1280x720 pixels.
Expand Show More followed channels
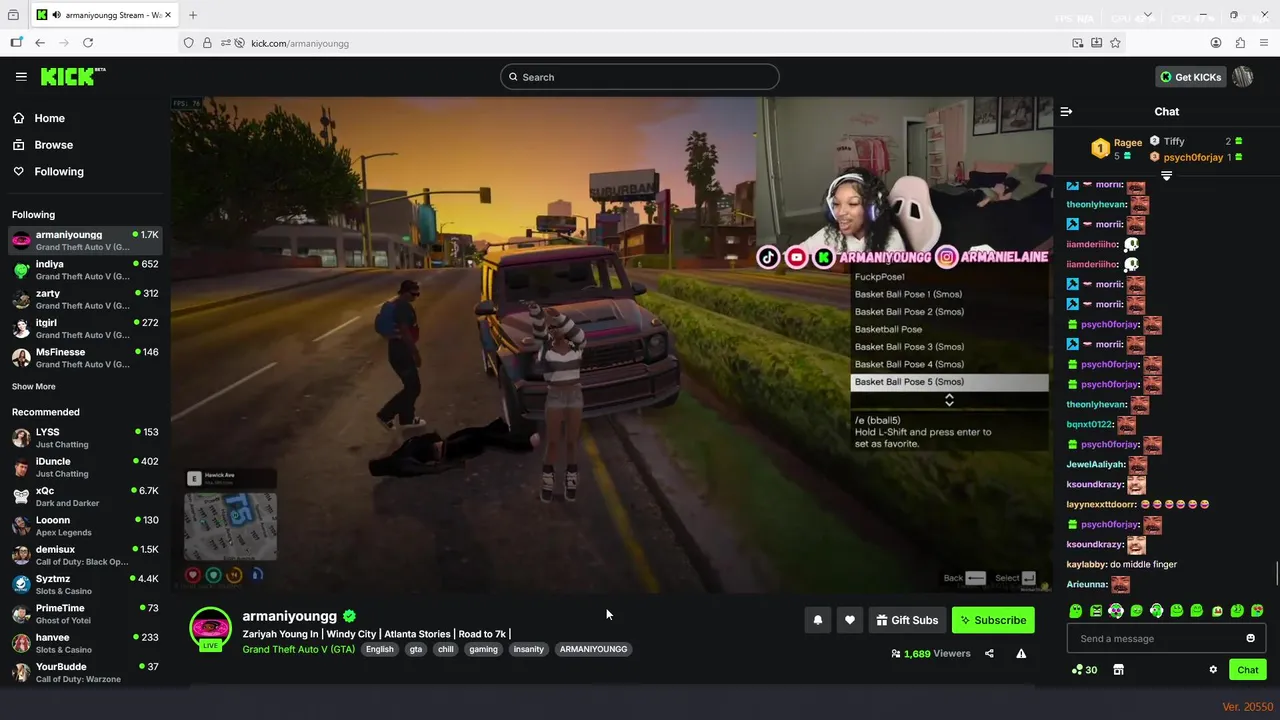point(34,387)
